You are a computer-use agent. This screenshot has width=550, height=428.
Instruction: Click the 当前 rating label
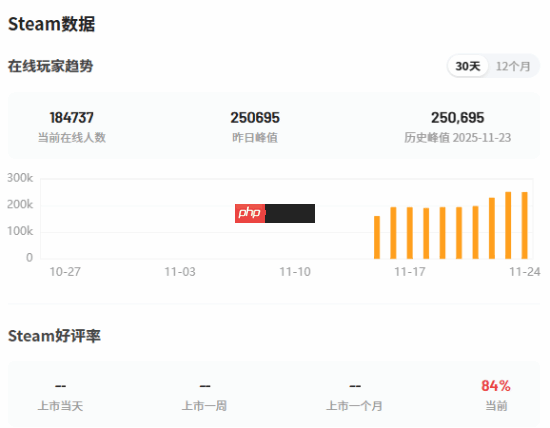496,406
